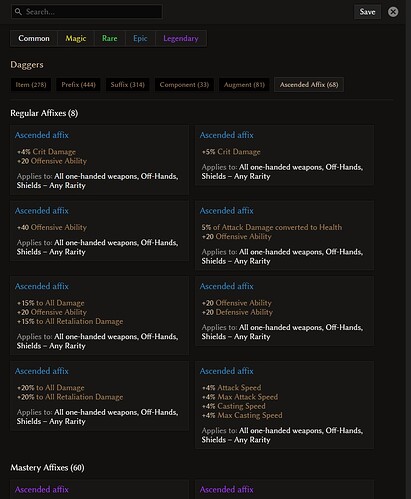Click the Save button

(x=367, y=12)
